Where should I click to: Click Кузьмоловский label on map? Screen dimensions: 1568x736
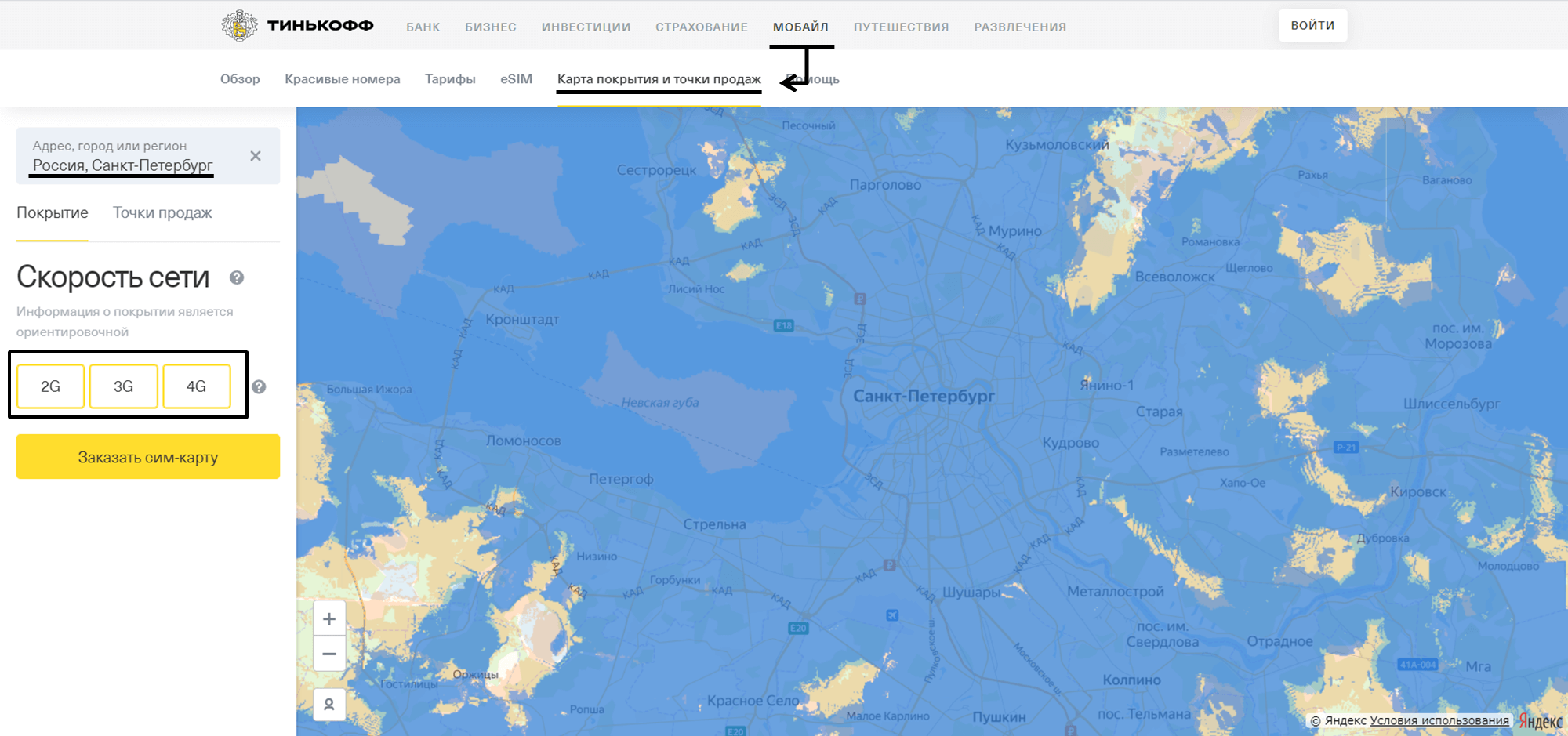click(1058, 145)
